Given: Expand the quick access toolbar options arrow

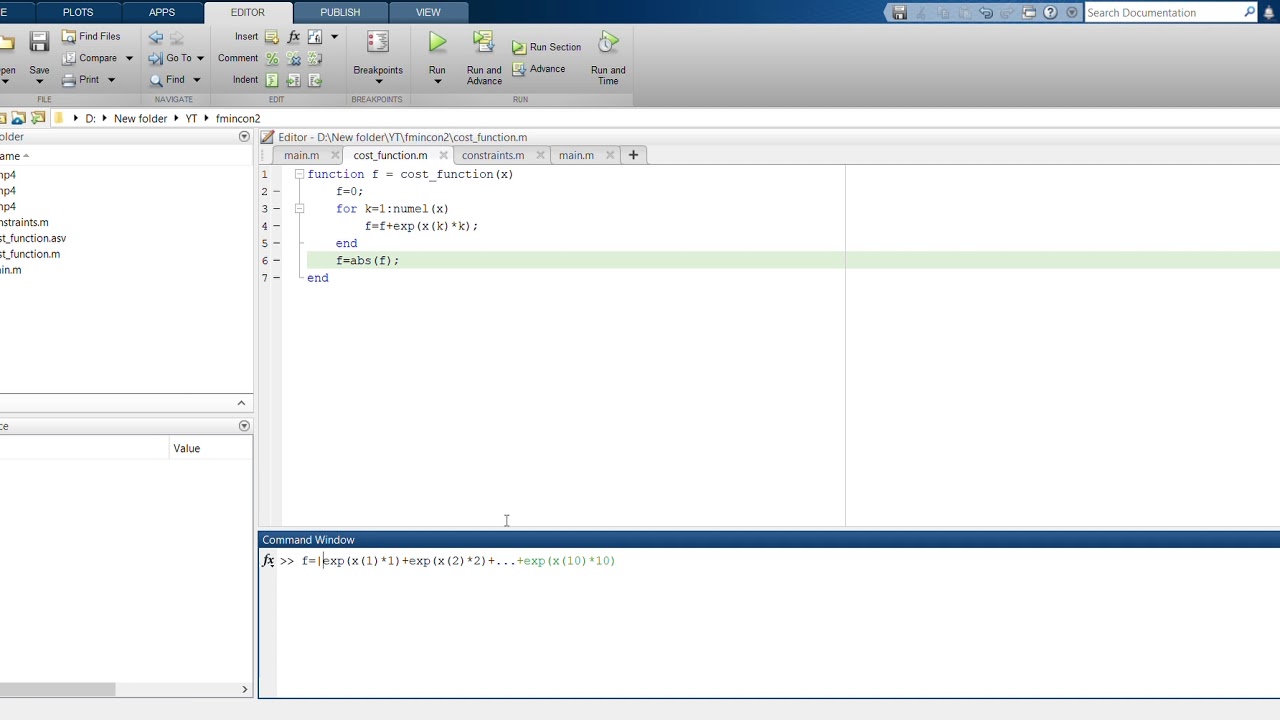Looking at the screenshot, I should [1072, 12].
